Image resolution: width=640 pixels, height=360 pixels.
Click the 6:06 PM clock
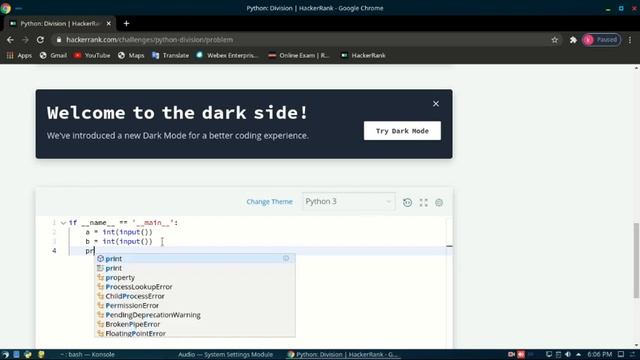pos(600,354)
